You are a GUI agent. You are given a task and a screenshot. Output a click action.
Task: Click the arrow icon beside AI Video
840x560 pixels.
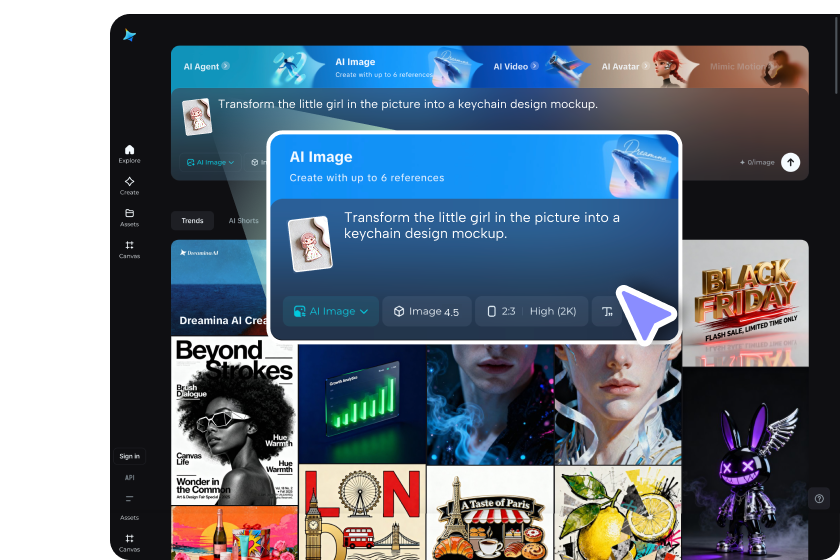534,66
